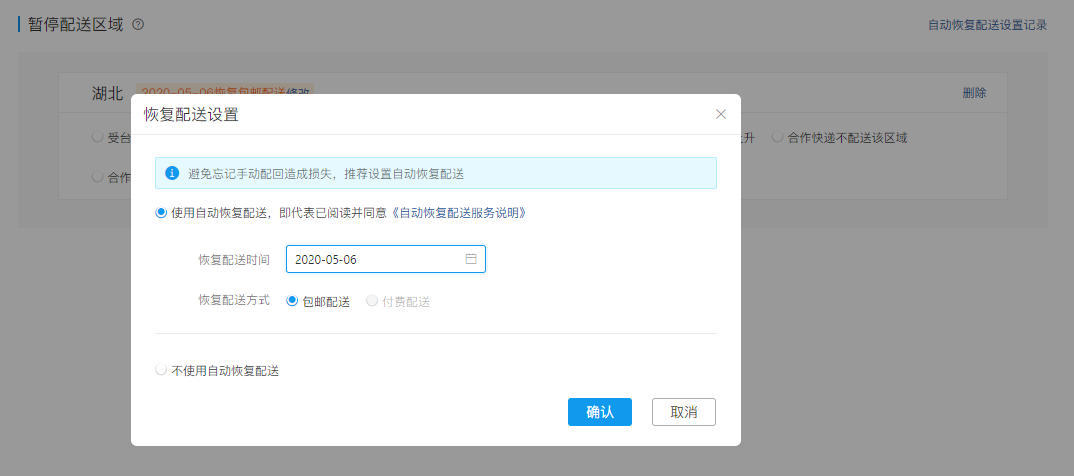Select 使用自动恢复配送 radio option
This screenshot has height=476, width=1074.
pyautogui.click(x=161, y=213)
